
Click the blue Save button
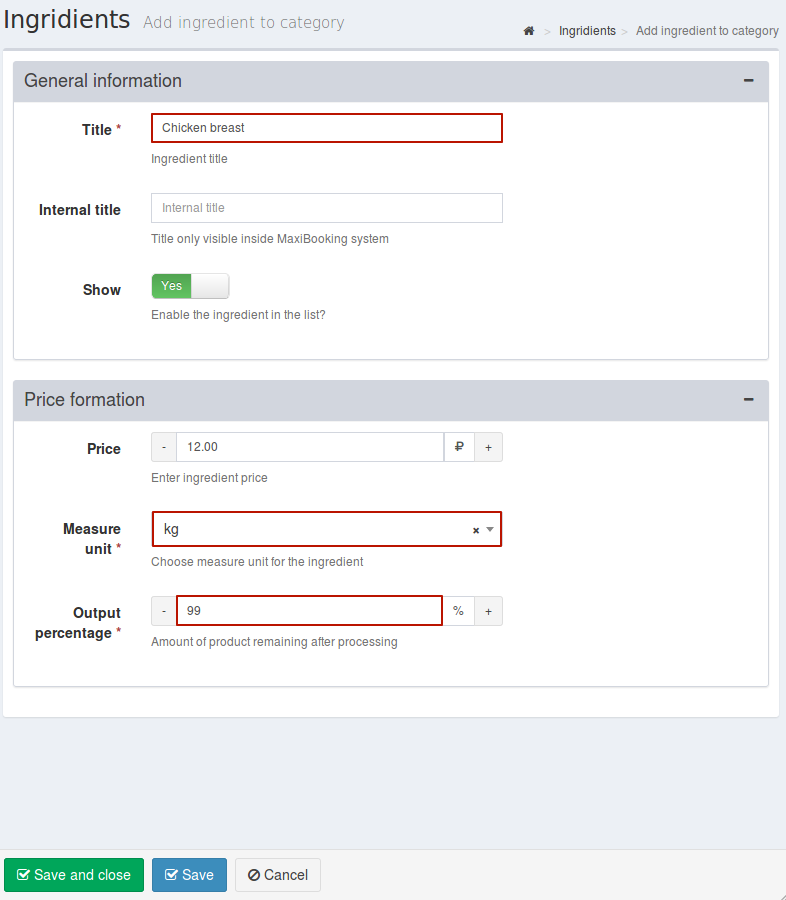click(189, 875)
